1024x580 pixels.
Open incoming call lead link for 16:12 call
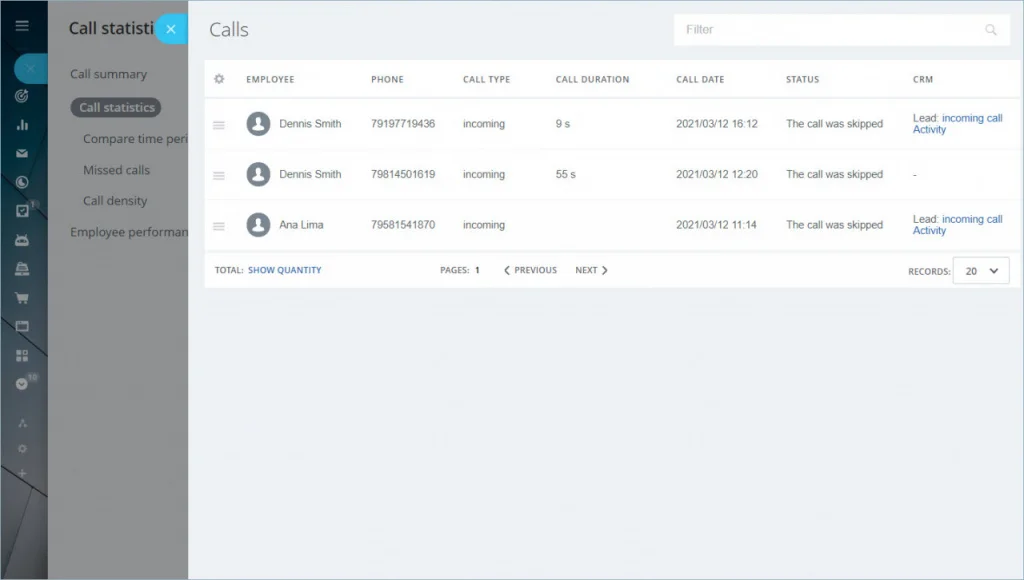click(x=972, y=118)
